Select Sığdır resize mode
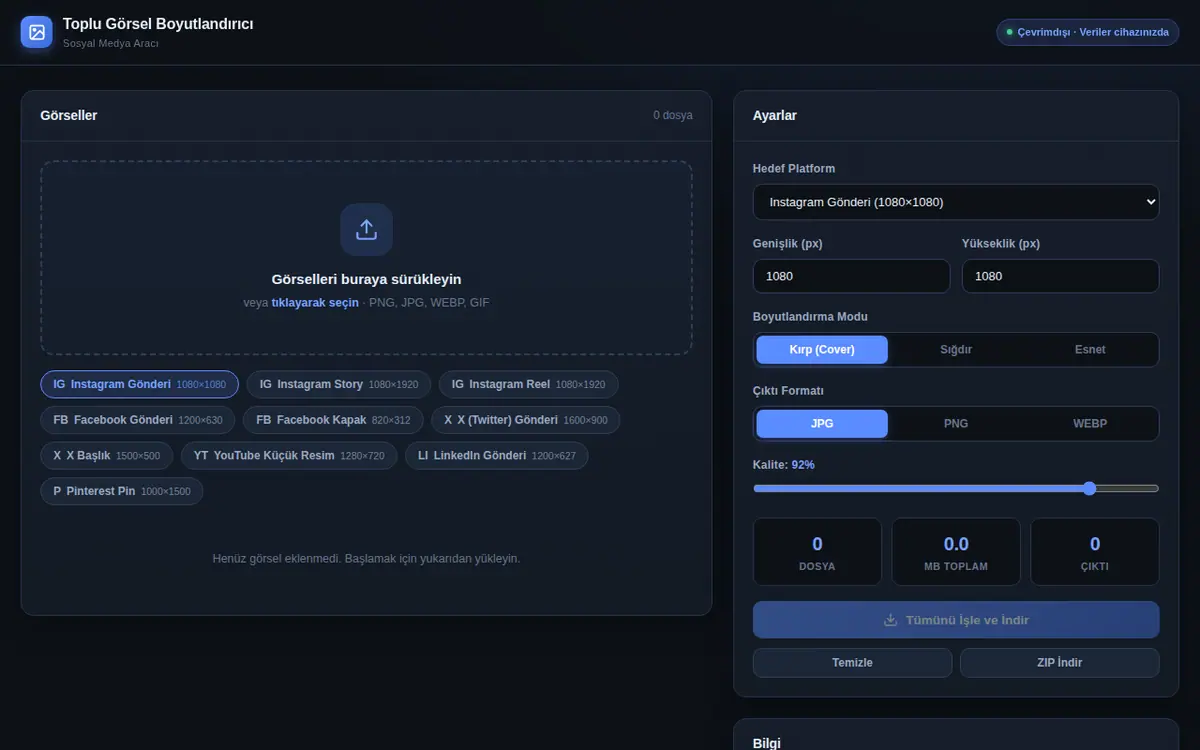Image resolution: width=1200 pixels, height=750 pixels. coord(956,350)
